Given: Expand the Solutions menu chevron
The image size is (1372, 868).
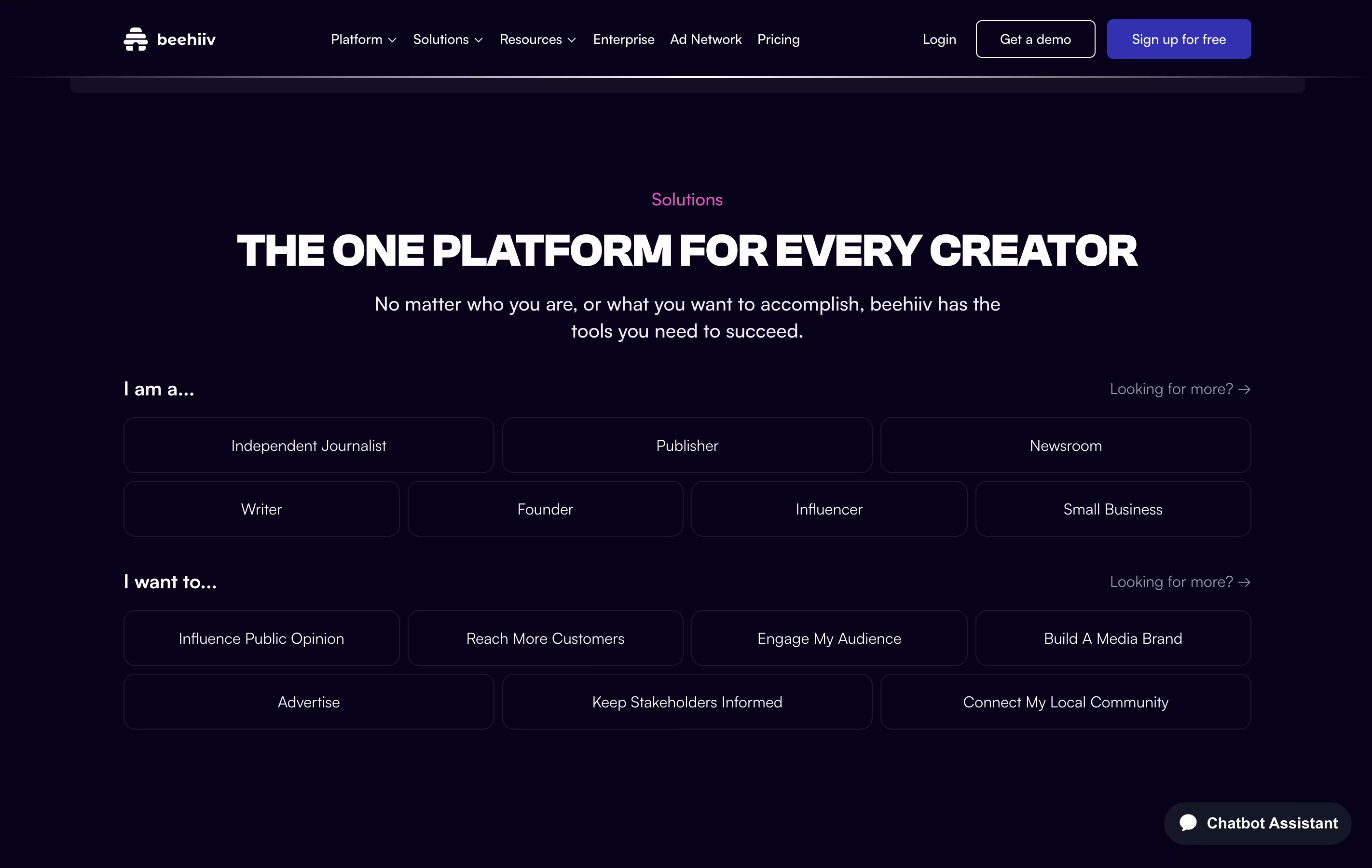Looking at the screenshot, I should point(479,40).
